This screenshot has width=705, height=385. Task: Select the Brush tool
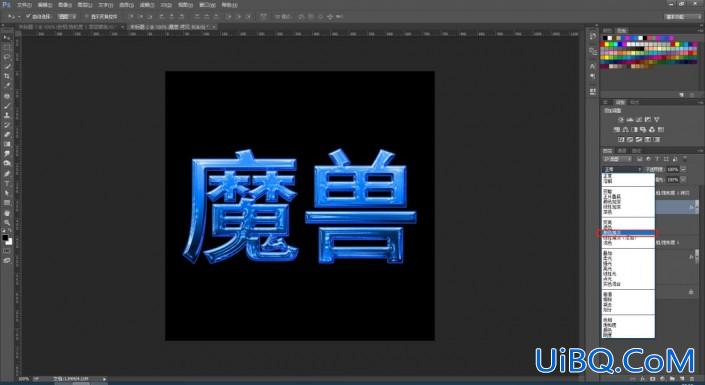click(x=7, y=106)
